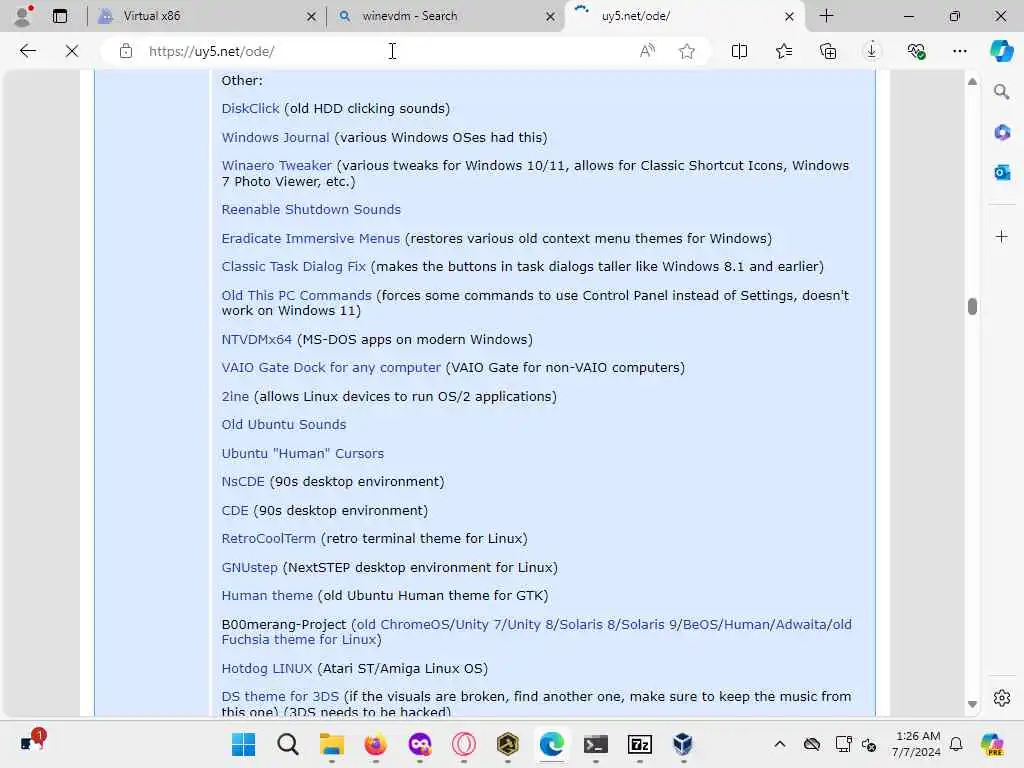
Task: Open Tab actions menu
Action: [60, 16]
